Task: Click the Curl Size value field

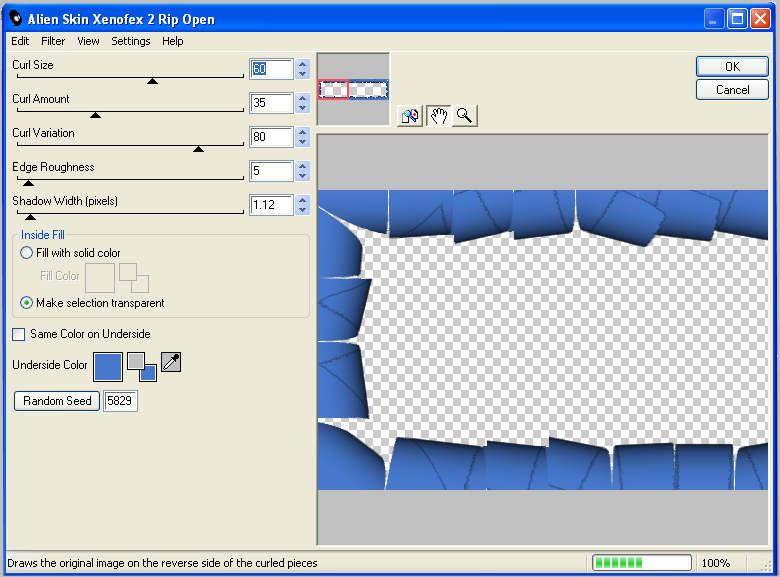Action: pyautogui.click(x=271, y=69)
